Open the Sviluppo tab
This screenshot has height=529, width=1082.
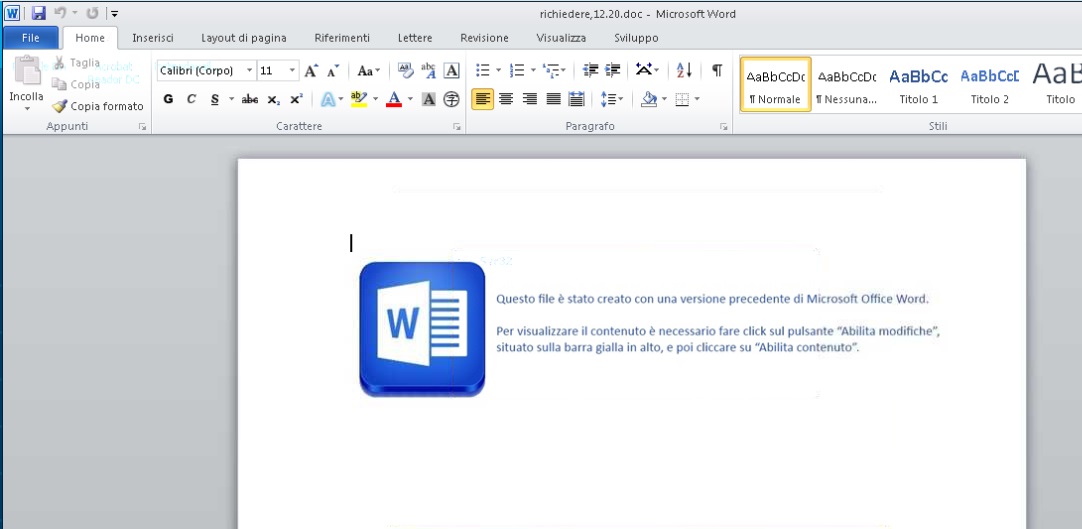coord(636,38)
